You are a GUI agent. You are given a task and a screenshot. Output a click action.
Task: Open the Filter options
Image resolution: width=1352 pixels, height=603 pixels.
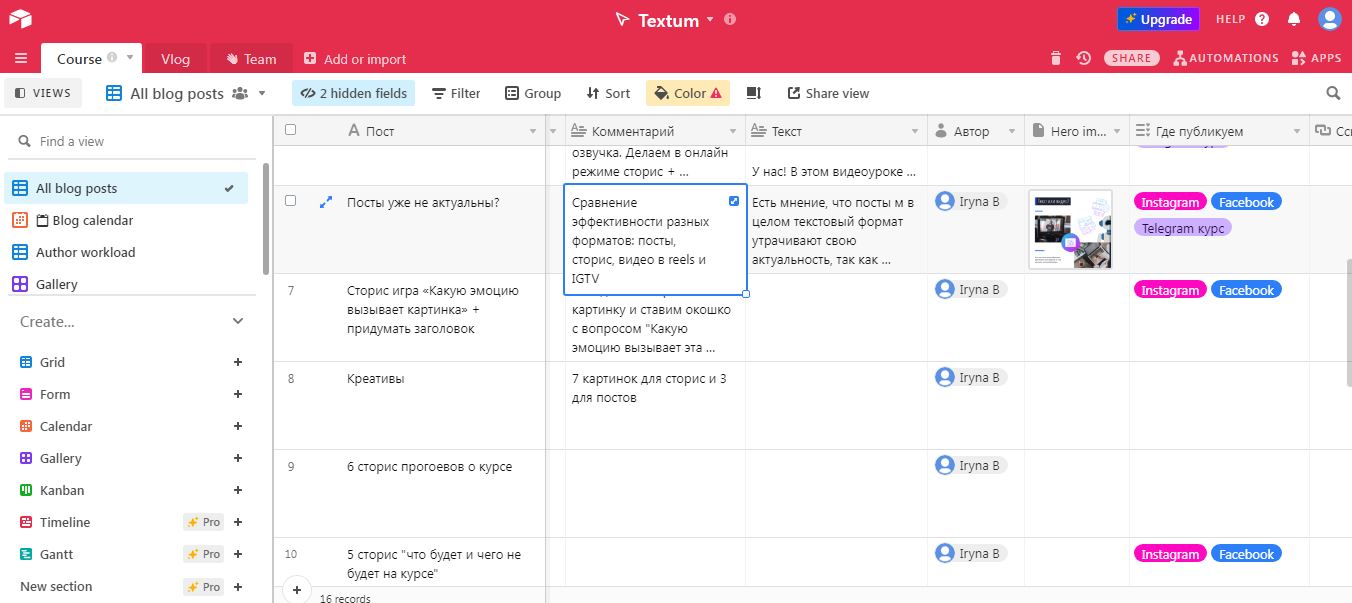(x=456, y=93)
